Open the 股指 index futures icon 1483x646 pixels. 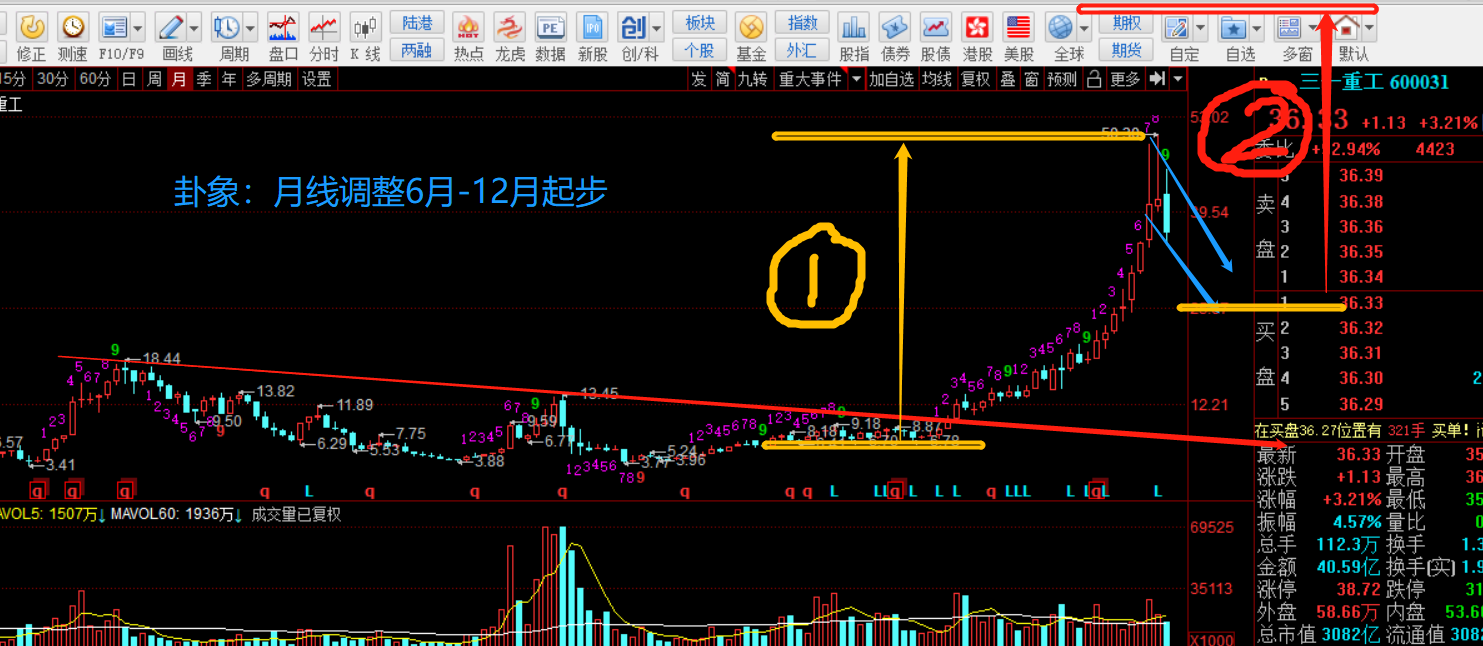pos(853,27)
